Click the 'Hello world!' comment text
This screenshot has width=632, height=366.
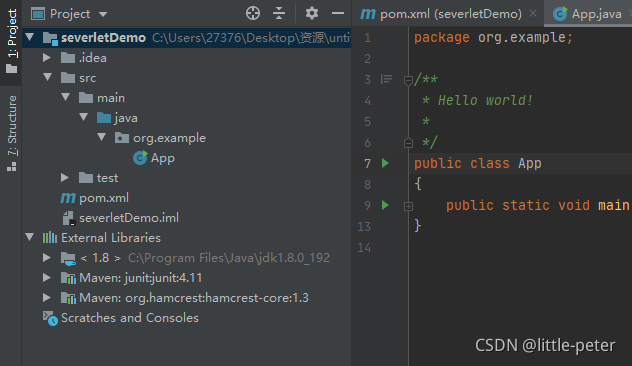click(x=485, y=100)
